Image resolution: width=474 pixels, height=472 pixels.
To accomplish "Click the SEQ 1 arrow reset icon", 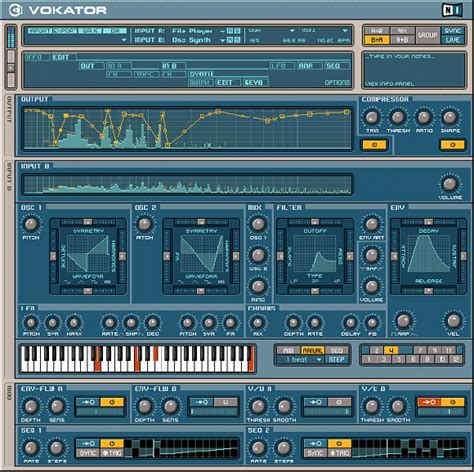I will pyautogui.click(x=88, y=444).
